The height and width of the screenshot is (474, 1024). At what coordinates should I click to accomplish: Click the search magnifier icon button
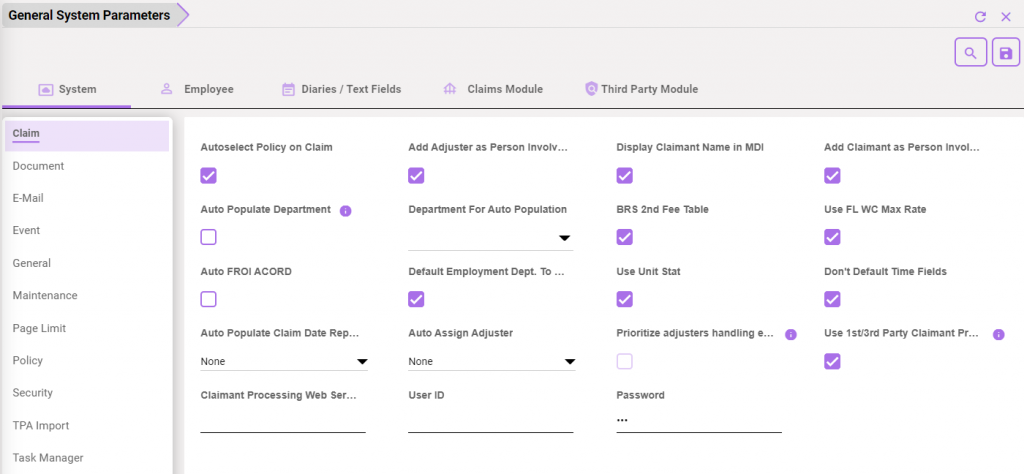pyautogui.click(x=970, y=53)
